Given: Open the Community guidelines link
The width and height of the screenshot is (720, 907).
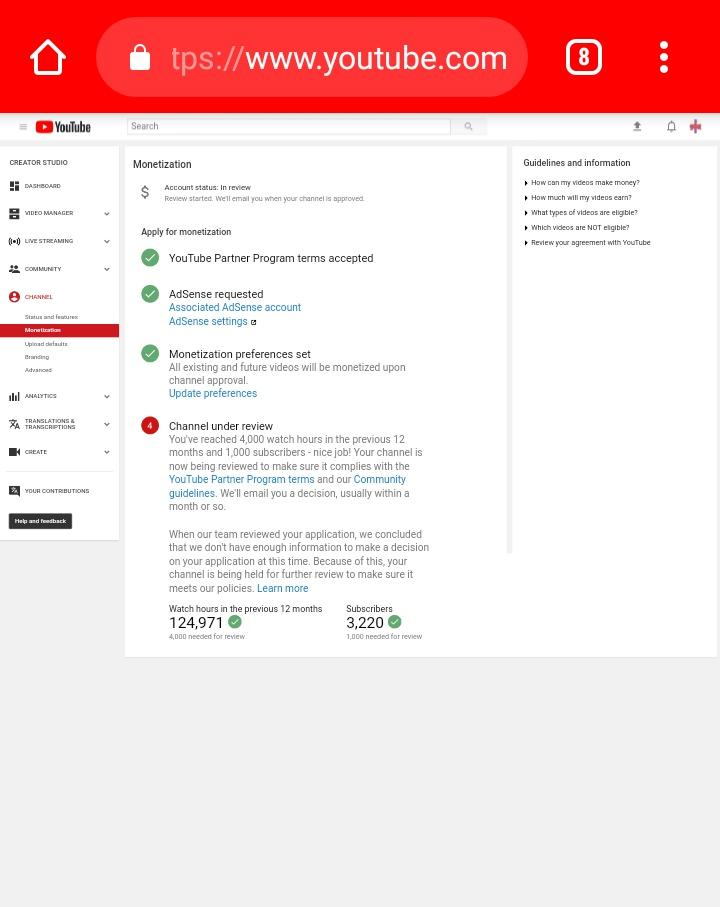Looking at the screenshot, I should (287, 486).
